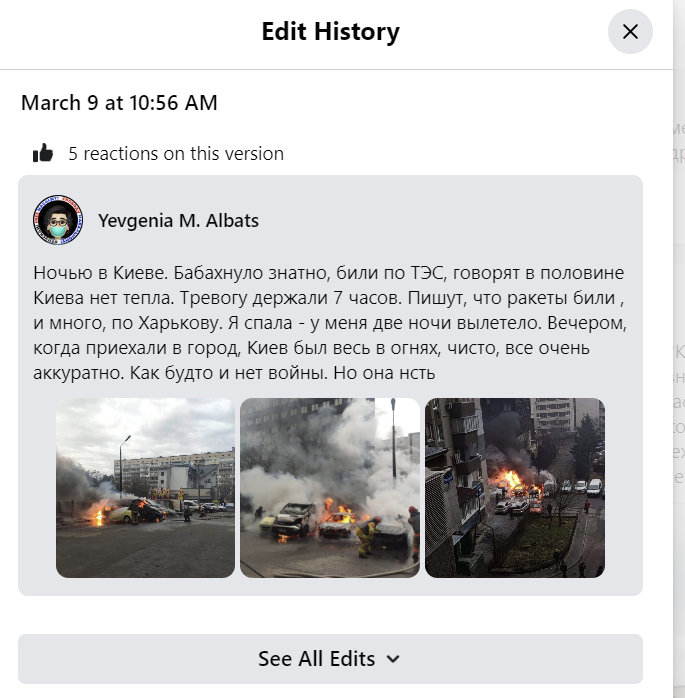685x698 pixels.
Task: Open the Yevgenia M. Albats name link
Action: pos(178,220)
